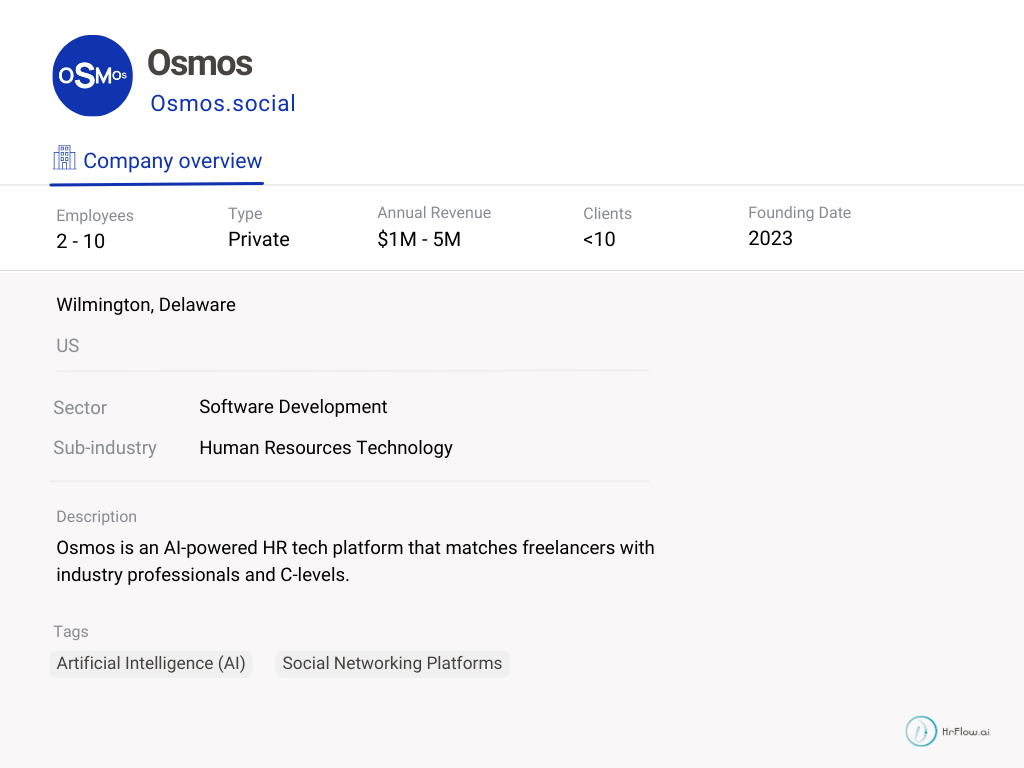Click the company description paragraph
The image size is (1024, 768).
point(355,561)
